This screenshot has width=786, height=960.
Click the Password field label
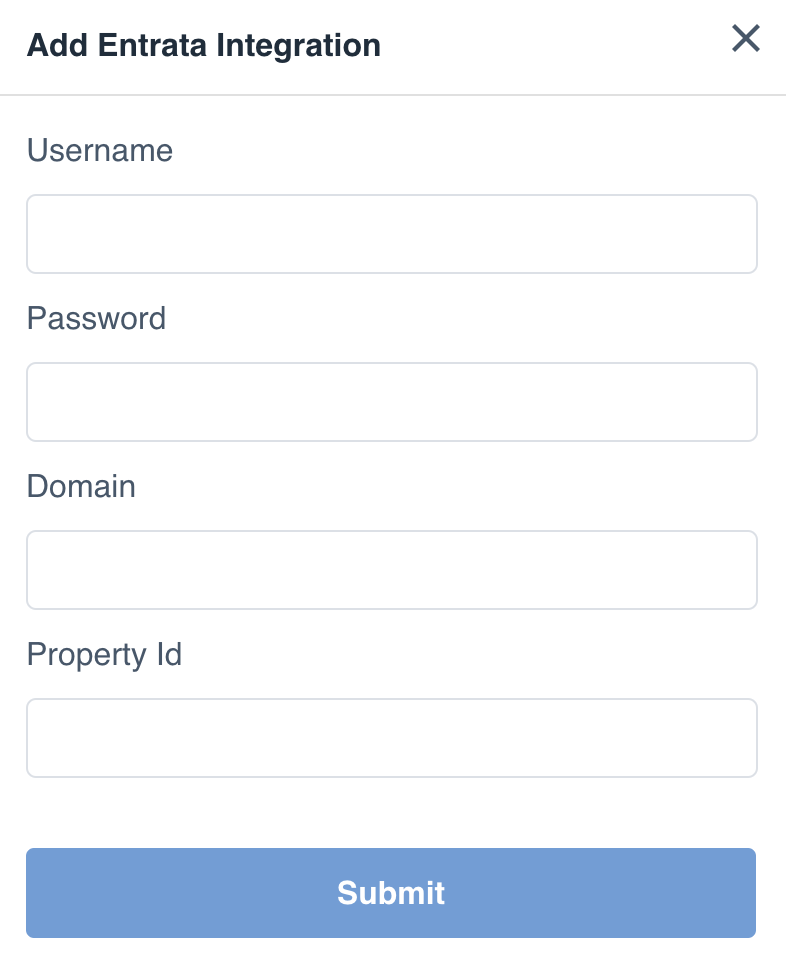click(96, 319)
